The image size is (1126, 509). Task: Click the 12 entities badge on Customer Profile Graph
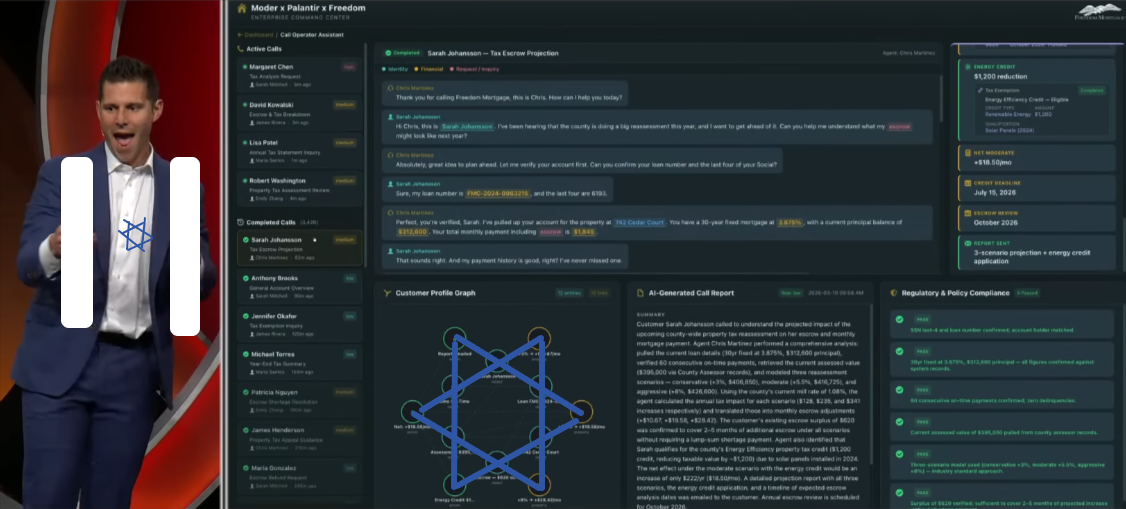tap(569, 293)
